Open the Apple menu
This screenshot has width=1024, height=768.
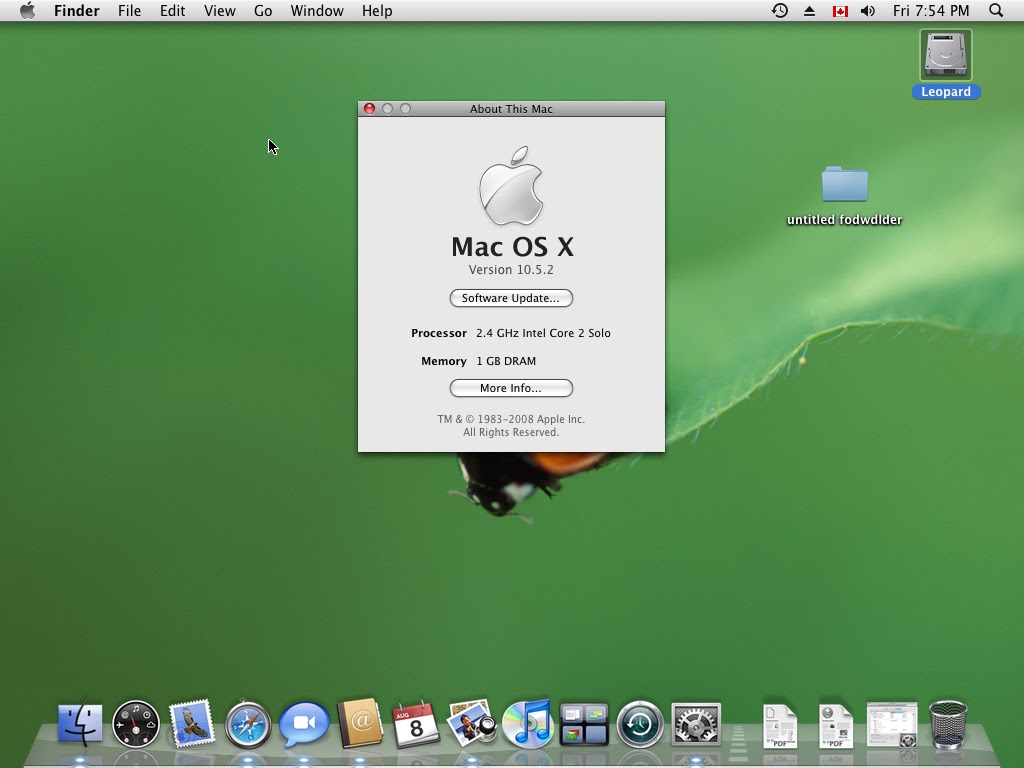[x=27, y=10]
